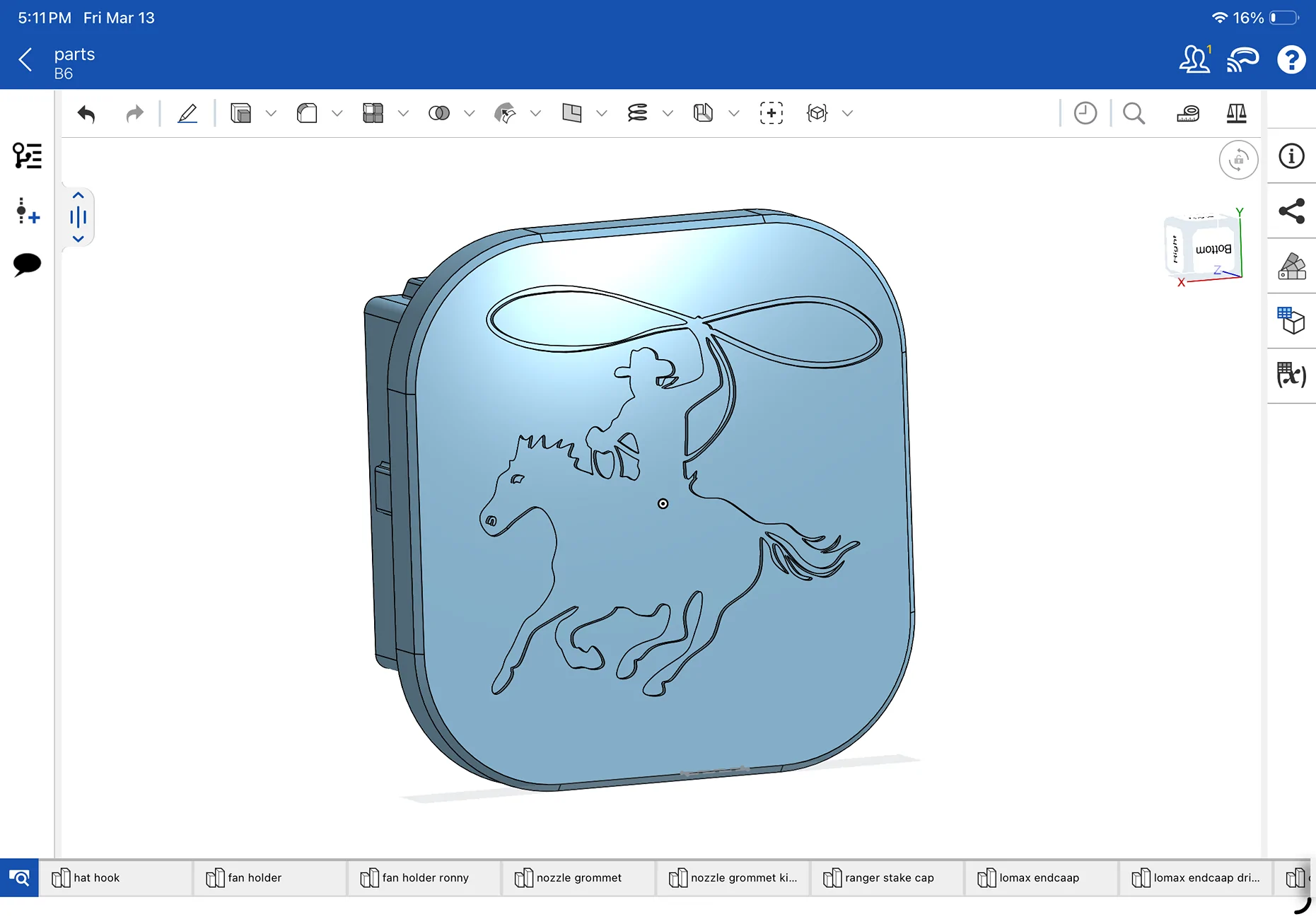Select the Extrude tool
This screenshot has height=919, width=1316.
(240, 113)
